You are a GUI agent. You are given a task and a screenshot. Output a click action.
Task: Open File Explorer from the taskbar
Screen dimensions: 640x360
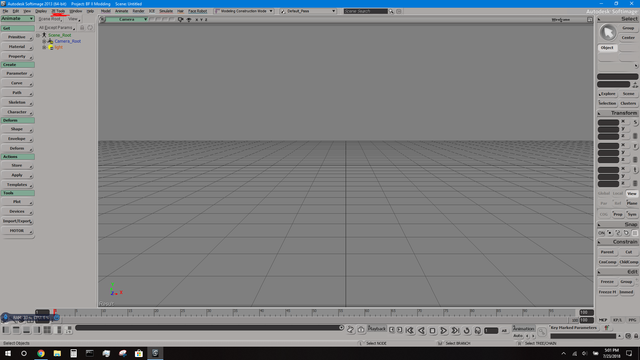tap(57, 353)
